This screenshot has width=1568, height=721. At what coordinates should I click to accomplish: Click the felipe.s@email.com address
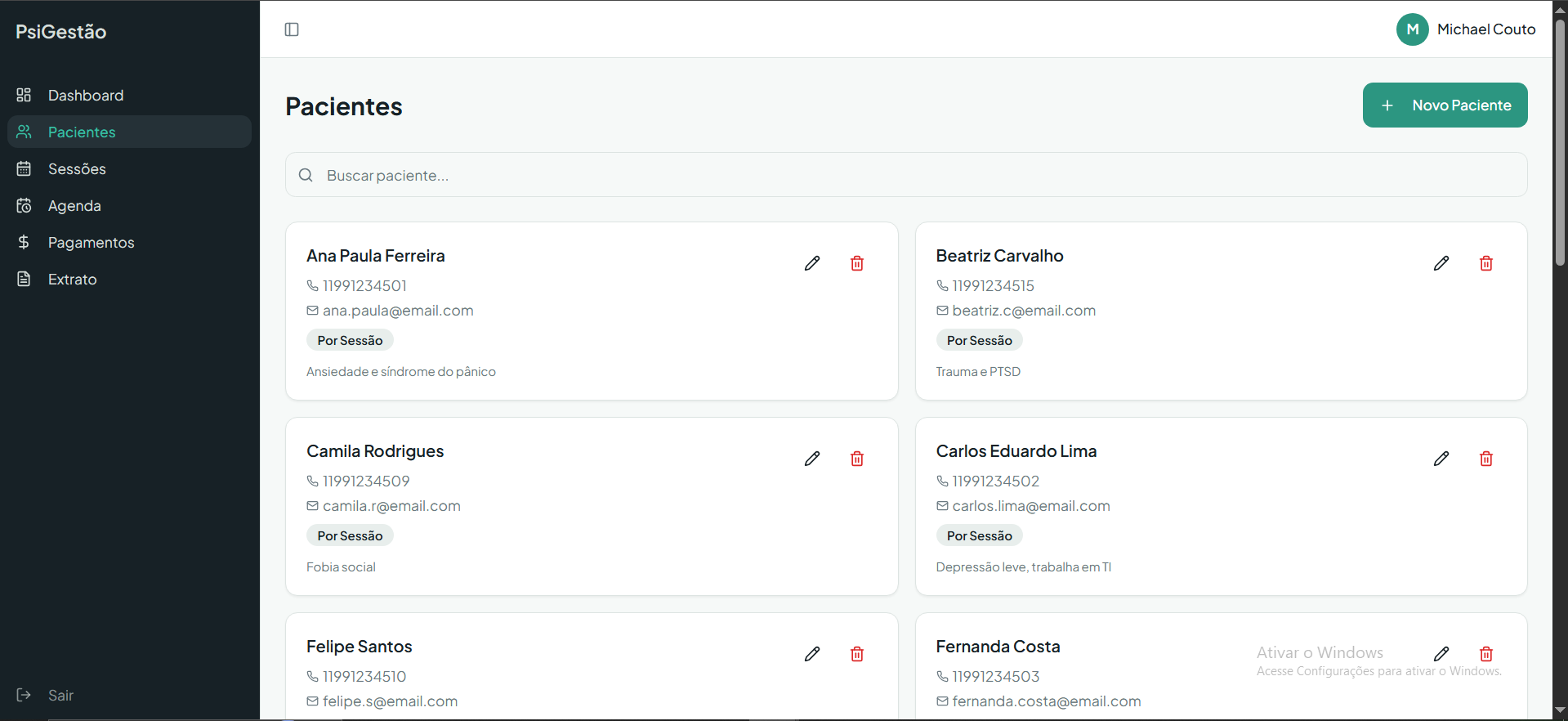(x=390, y=701)
